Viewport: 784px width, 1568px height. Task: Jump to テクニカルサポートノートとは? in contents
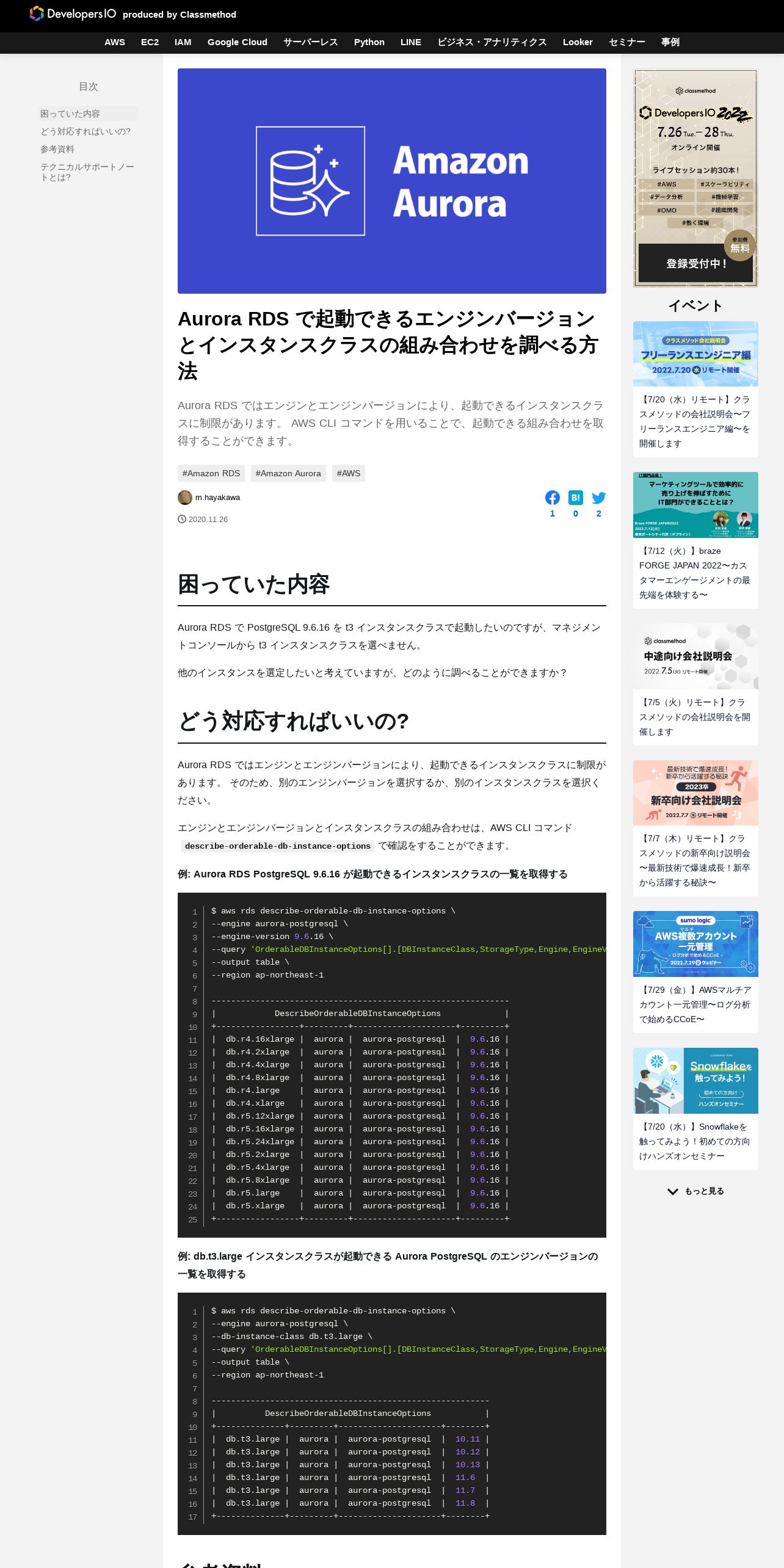[x=88, y=172]
